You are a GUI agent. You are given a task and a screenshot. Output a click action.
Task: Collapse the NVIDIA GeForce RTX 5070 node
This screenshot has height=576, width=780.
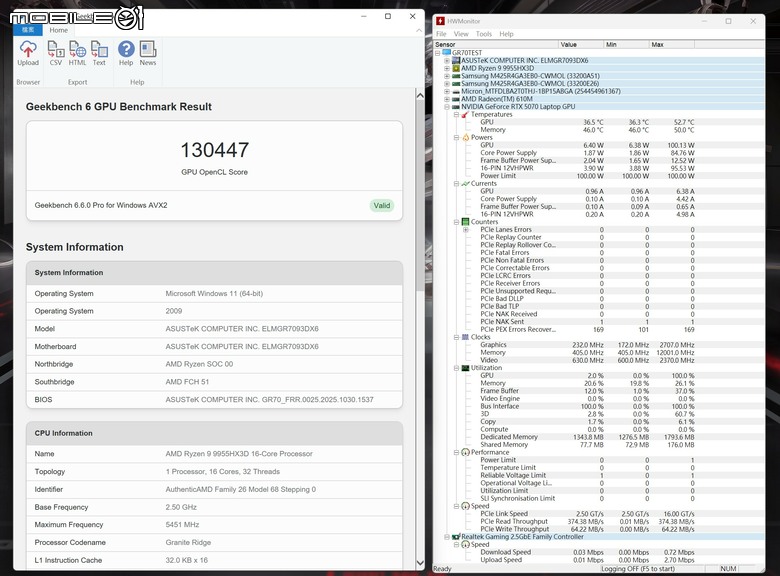click(447, 106)
